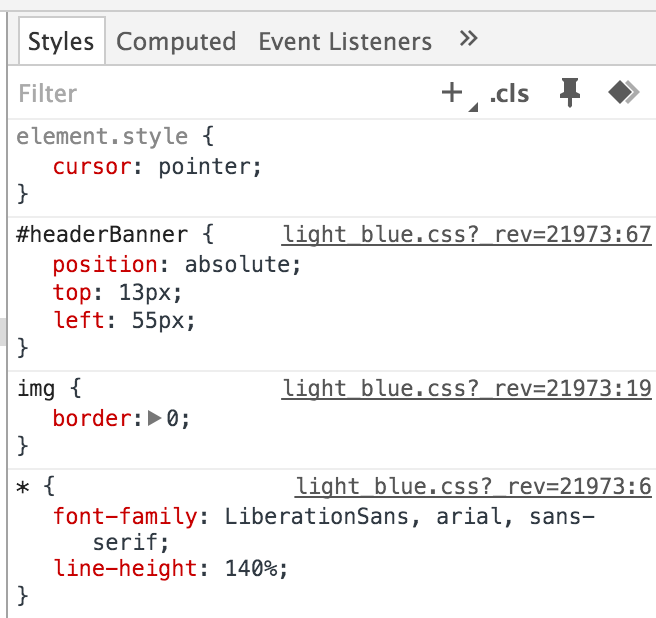Follow the light_blue.css line 19 link

(x=467, y=389)
